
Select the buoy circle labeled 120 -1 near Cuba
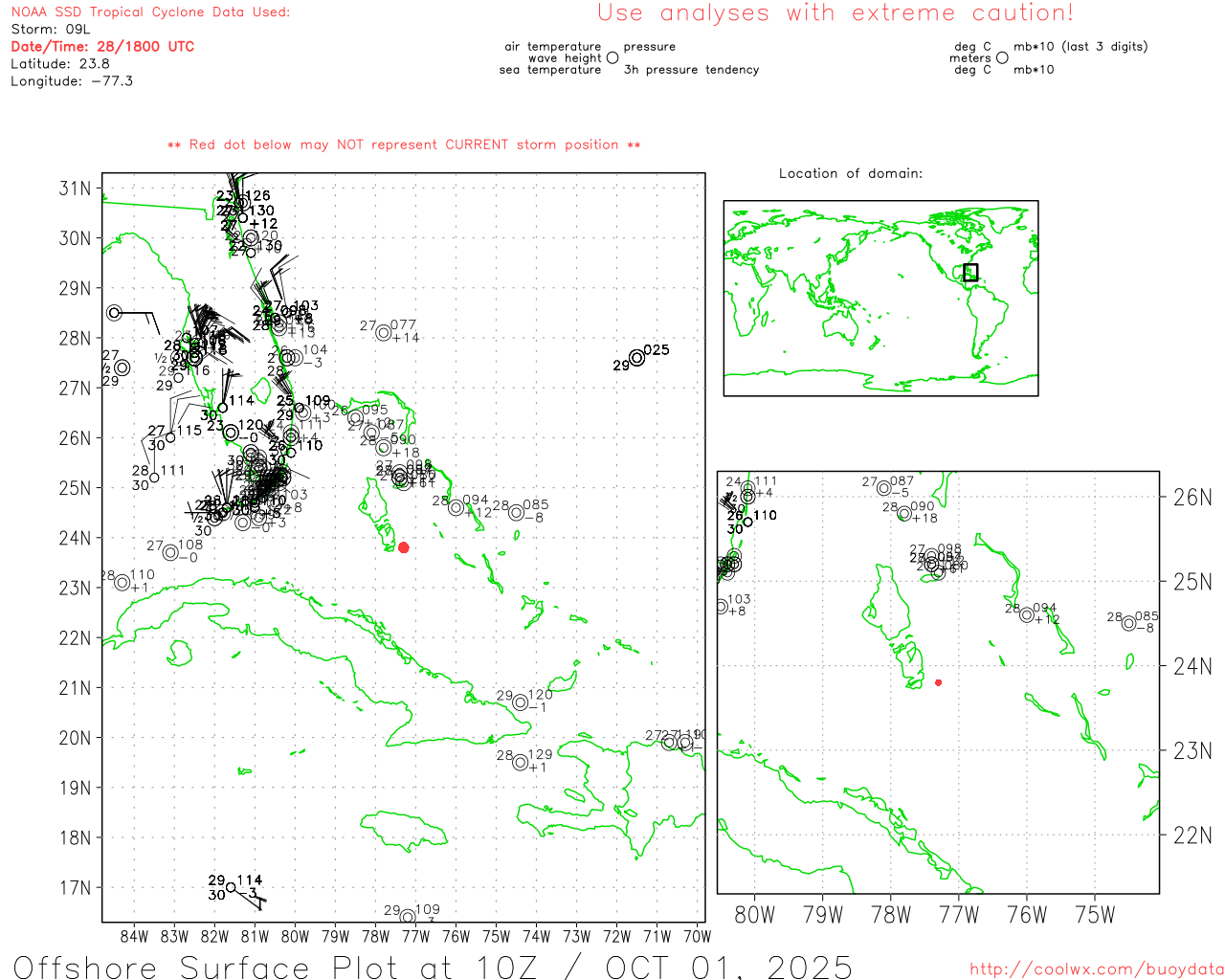click(x=520, y=702)
